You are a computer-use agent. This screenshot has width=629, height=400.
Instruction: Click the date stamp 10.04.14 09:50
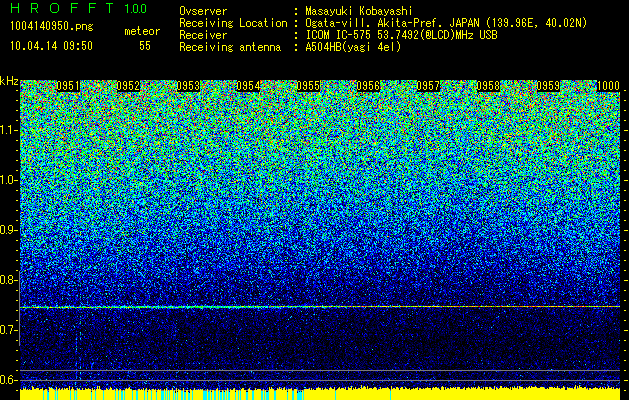(x=51, y=46)
